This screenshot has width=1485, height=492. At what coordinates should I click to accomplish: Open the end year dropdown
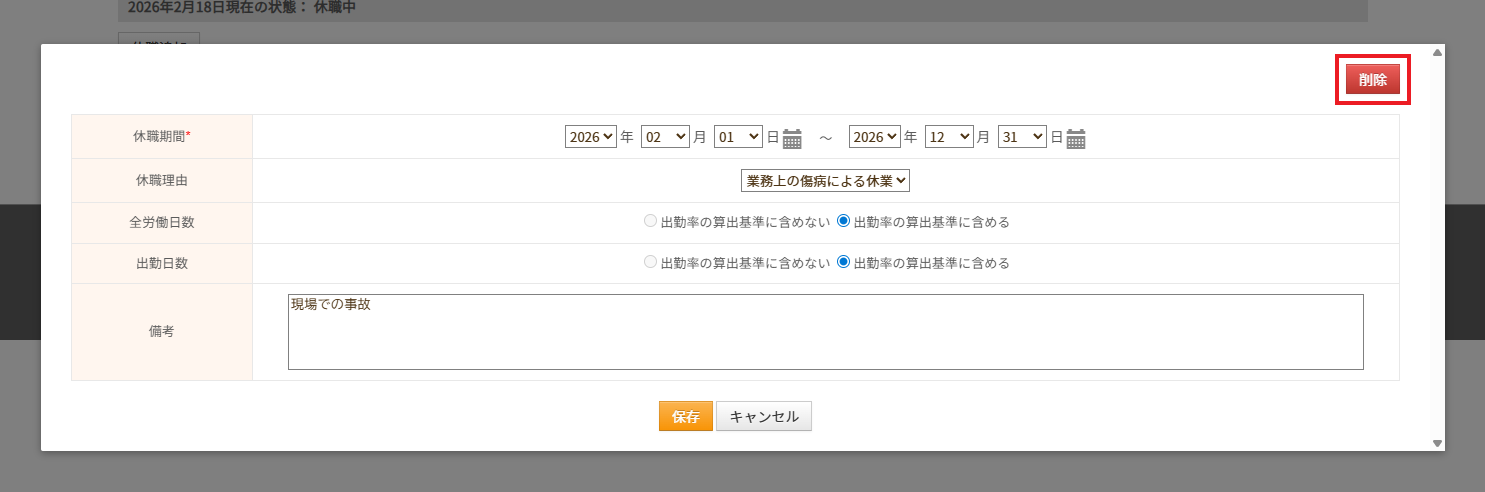click(x=874, y=137)
